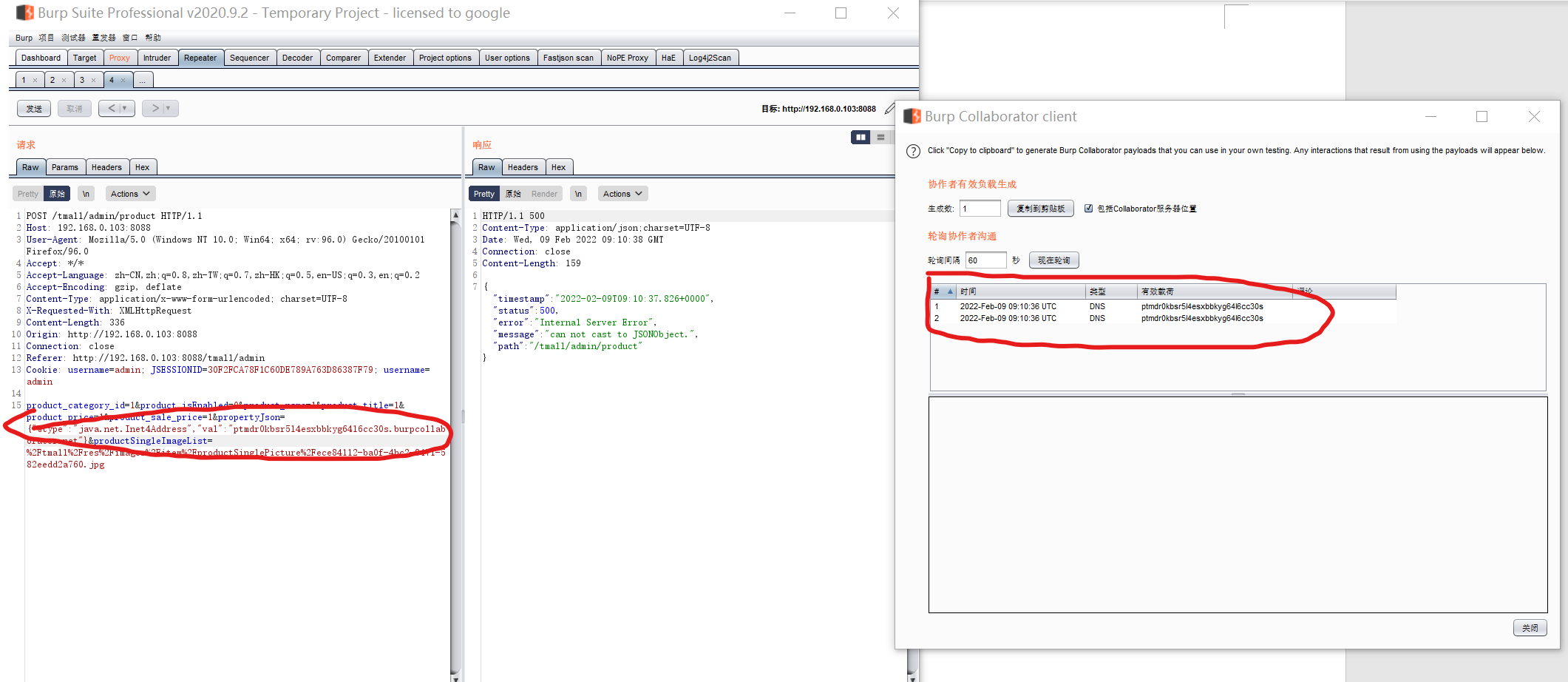Toggle request \n non-printable characters display
The width and height of the screenshot is (1568, 682).
pos(86,194)
